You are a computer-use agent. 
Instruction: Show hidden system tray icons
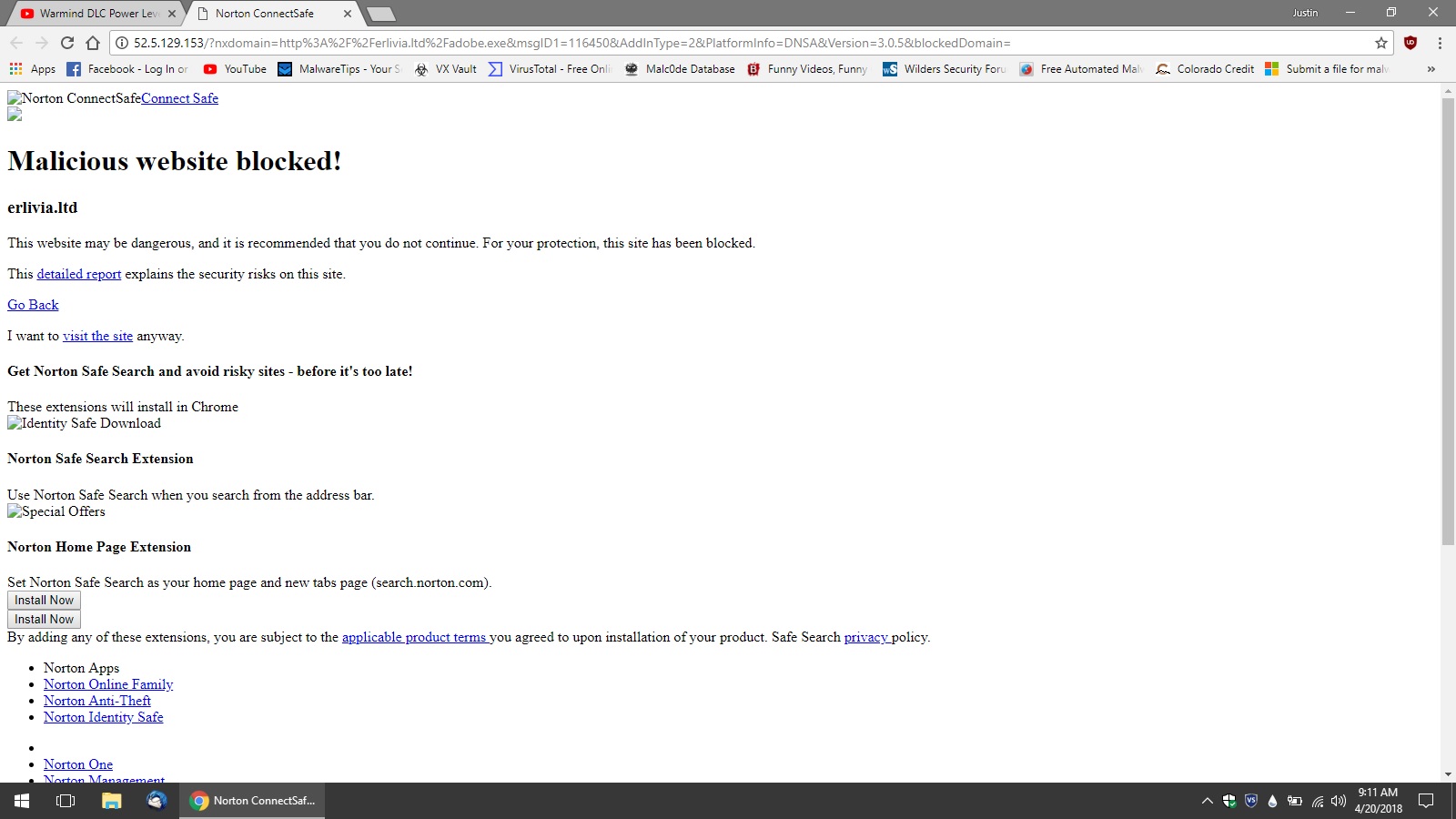[1207, 801]
